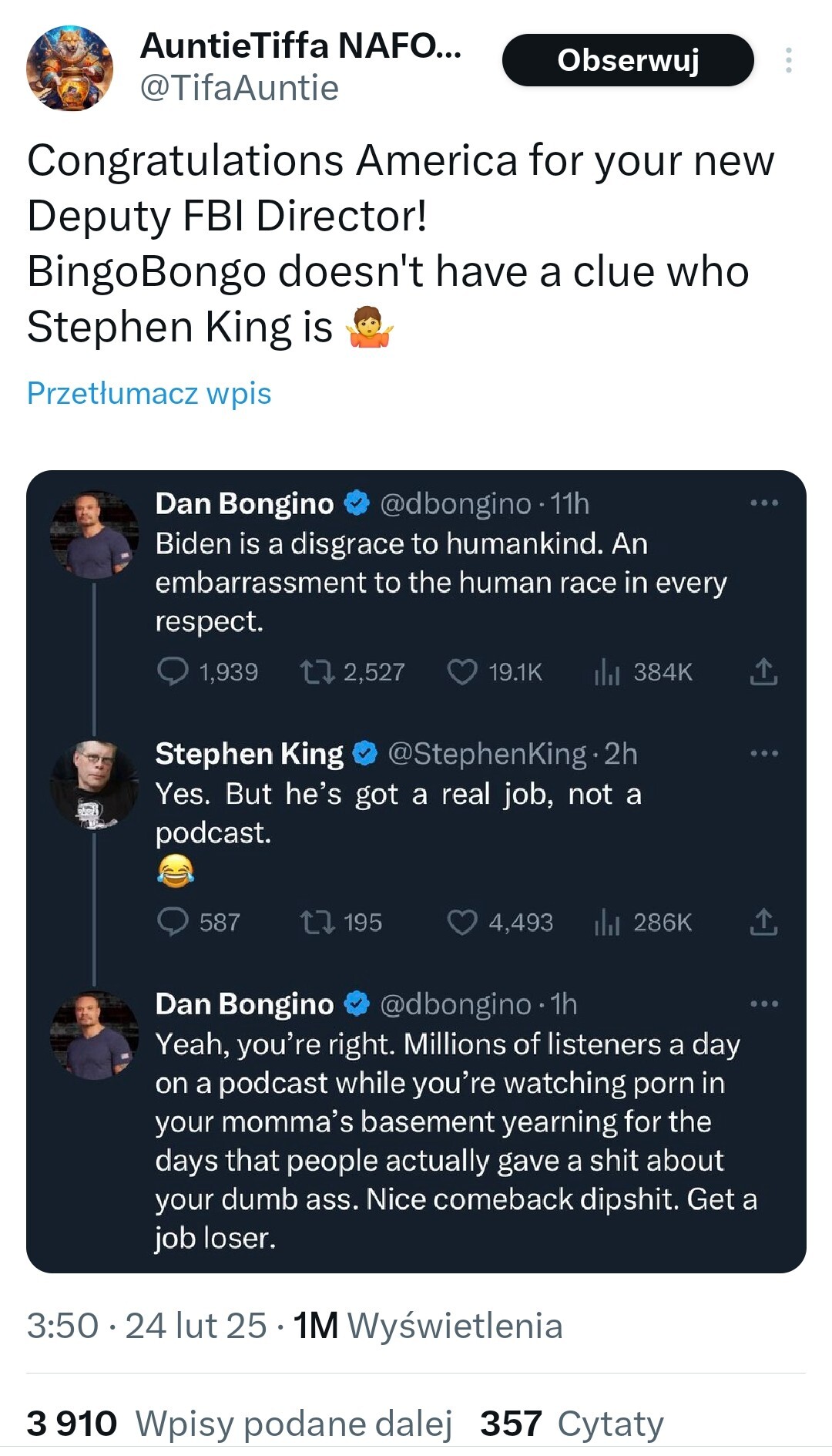Click the Przetłumacz wpis translate link
The height and width of the screenshot is (1456, 832).
pyautogui.click(x=149, y=393)
